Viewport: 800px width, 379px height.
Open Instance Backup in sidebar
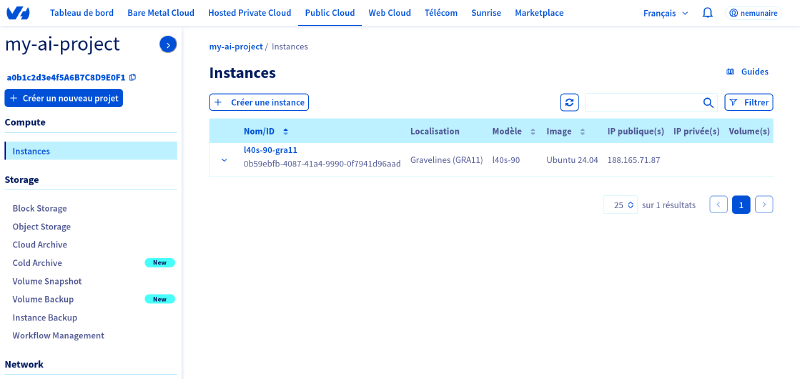pos(45,317)
